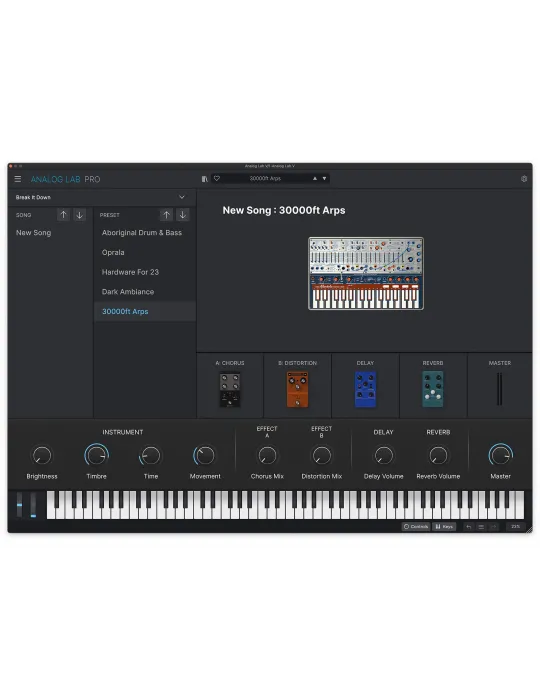Click the redo arrow in the bottom bar
Viewport: 540px width, 700px height.
point(493,527)
